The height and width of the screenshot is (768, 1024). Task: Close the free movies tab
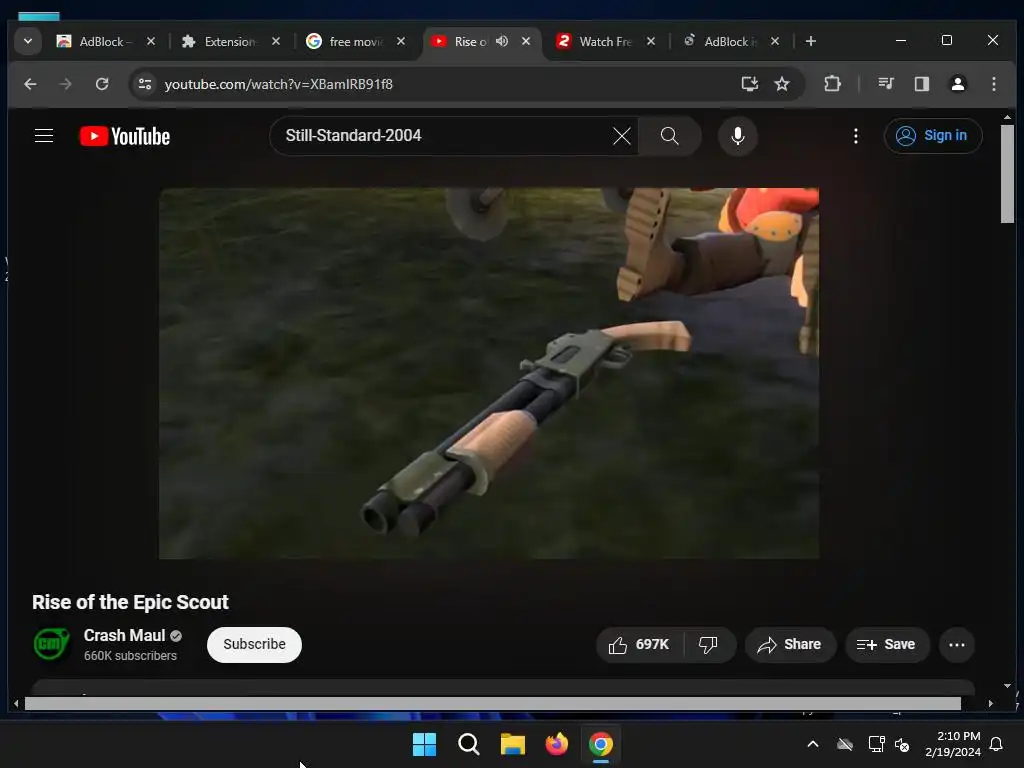click(401, 41)
